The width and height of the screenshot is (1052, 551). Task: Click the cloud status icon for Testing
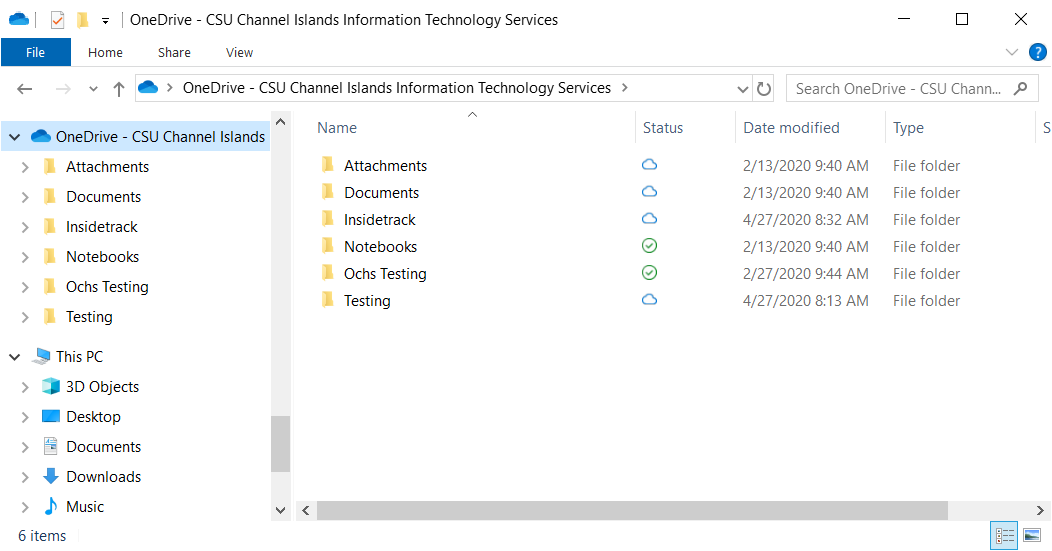(x=649, y=300)
